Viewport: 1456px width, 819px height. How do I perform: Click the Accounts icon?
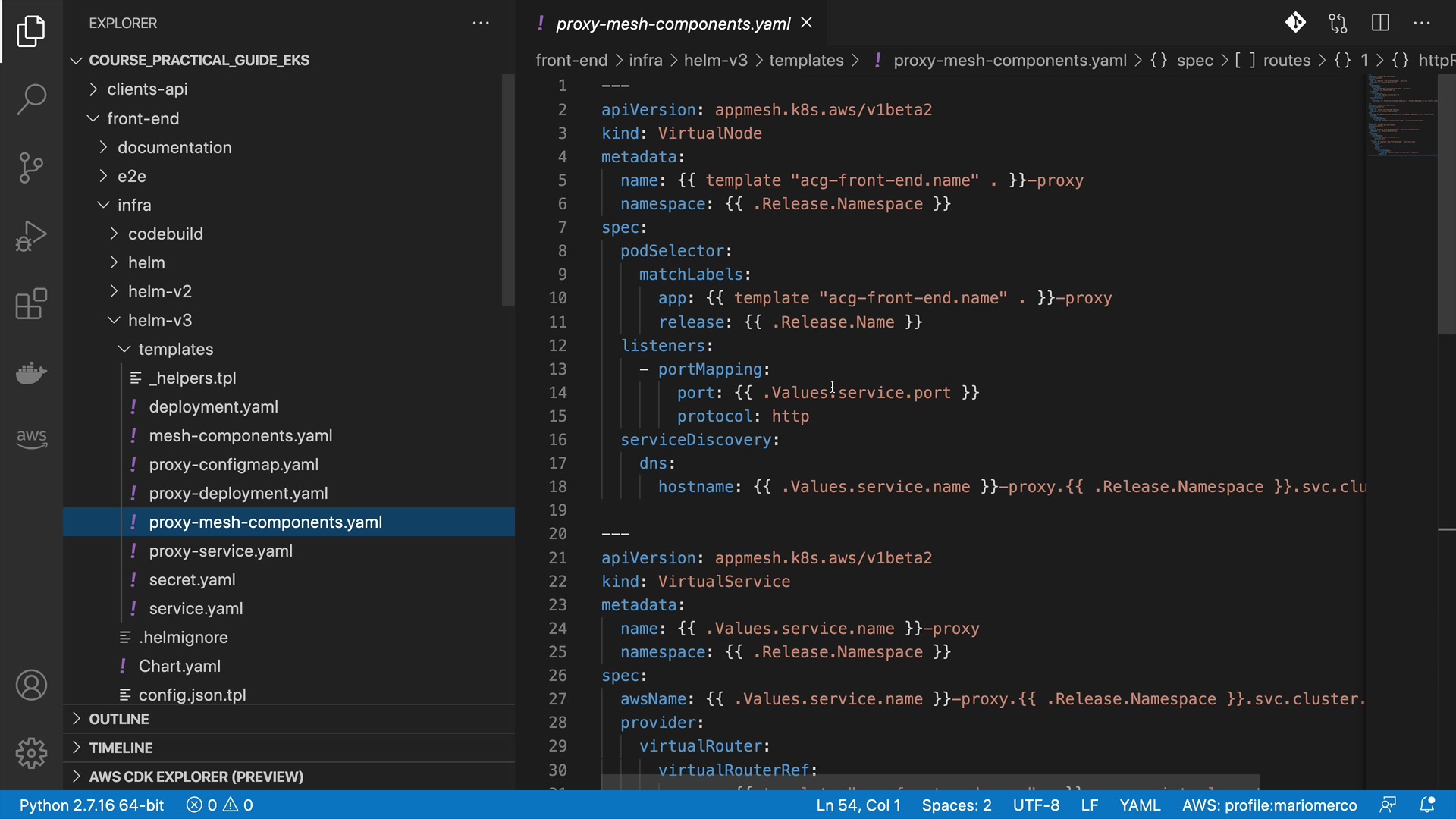tap(31, 686)
